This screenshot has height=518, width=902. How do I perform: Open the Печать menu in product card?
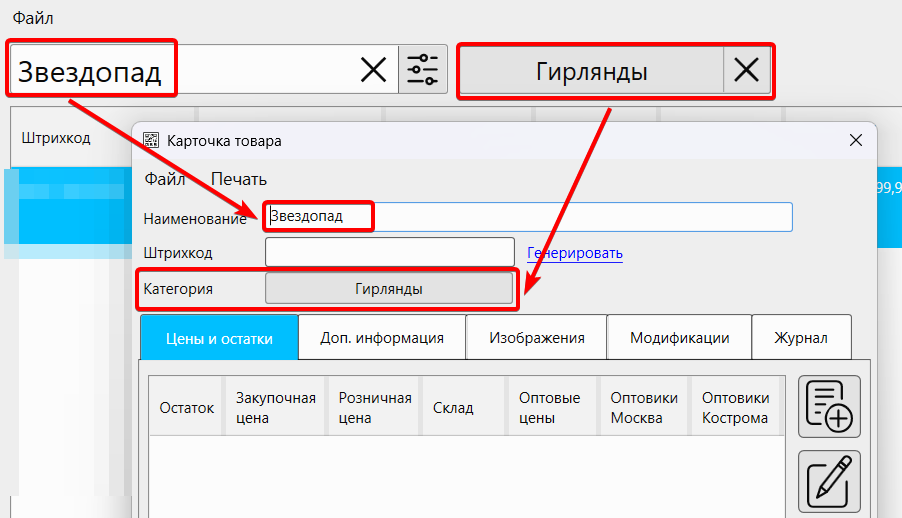click(238, 180)
